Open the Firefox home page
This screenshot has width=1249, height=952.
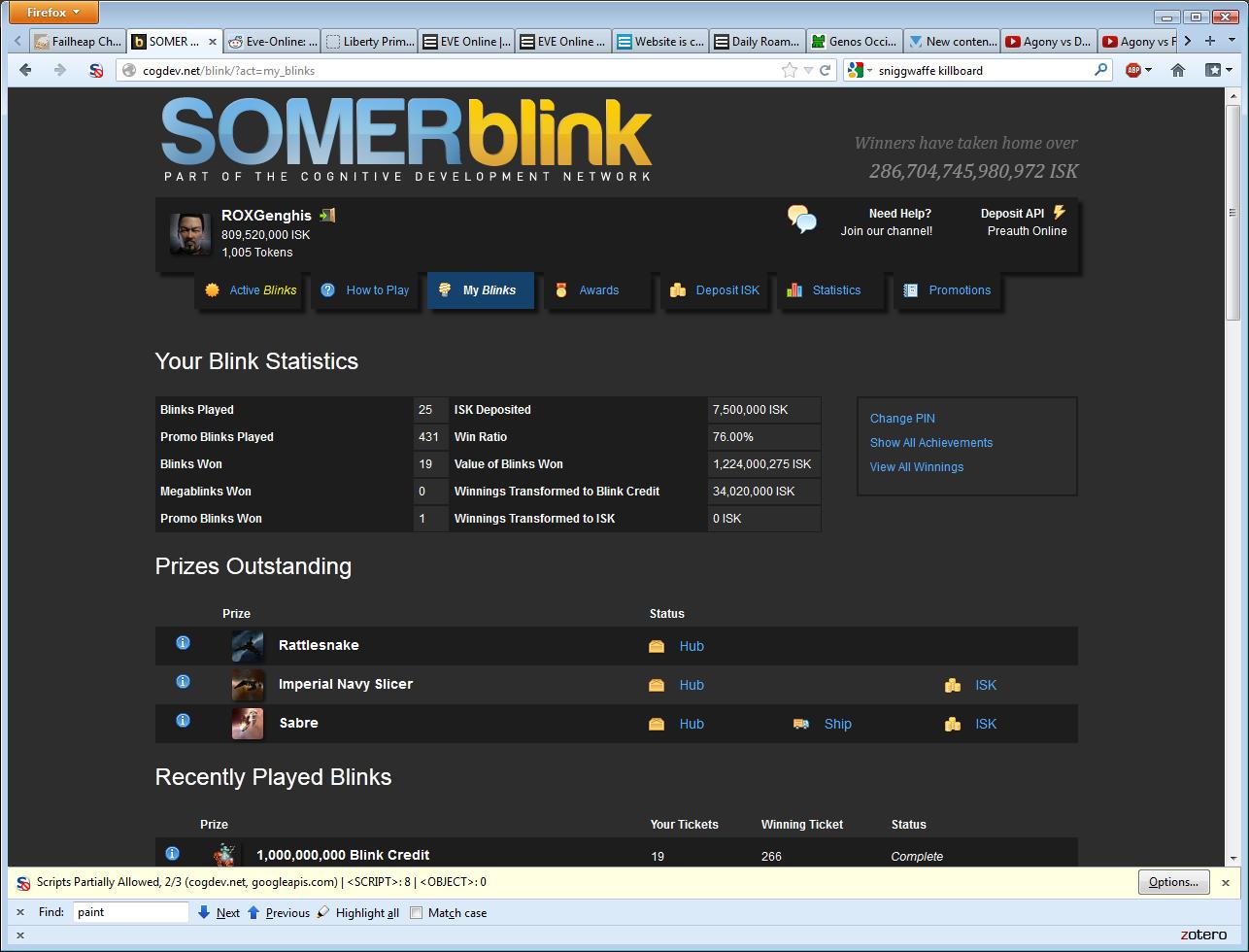click(1178, 70)
